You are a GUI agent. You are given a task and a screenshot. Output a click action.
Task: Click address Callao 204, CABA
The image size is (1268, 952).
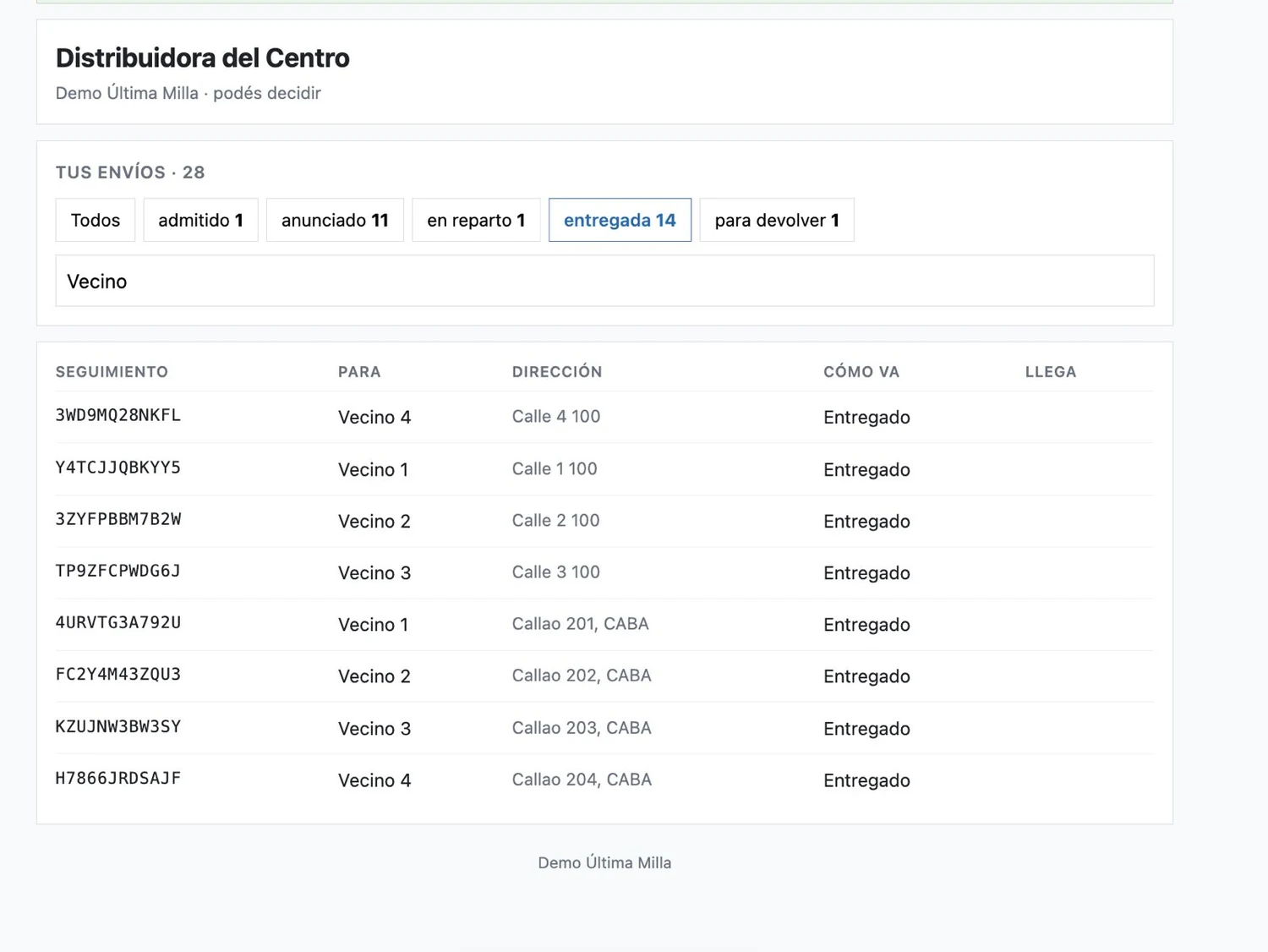[582, 780]
